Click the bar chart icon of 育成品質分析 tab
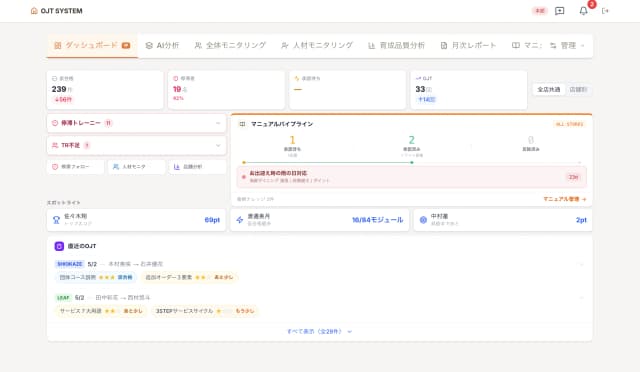This screenshot has width=640, height=372. (x=371, y=45)
